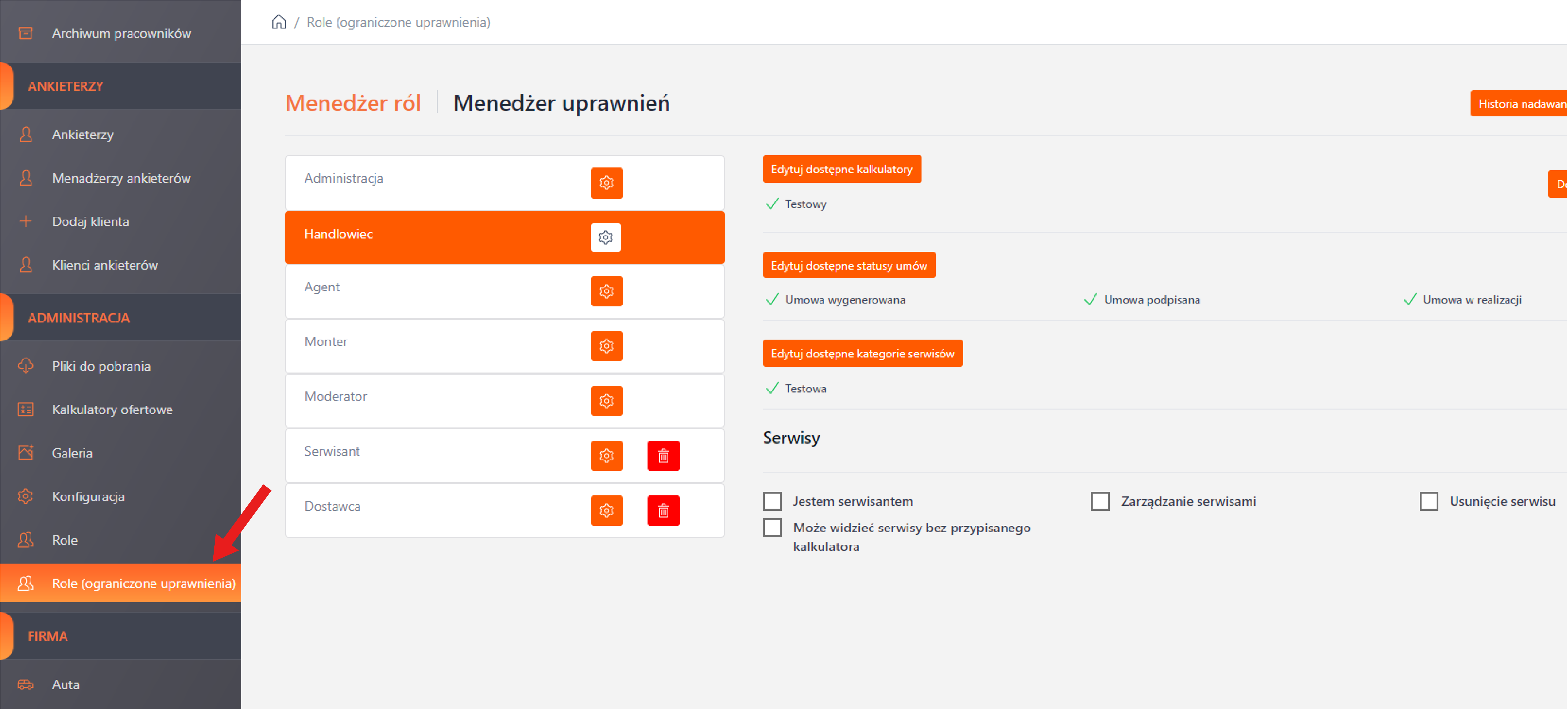Toggle 'Może widzieć serwisy bez przypisanego kalkulatora'
The width and height of the screenshot is (1568, 709).
772,528
